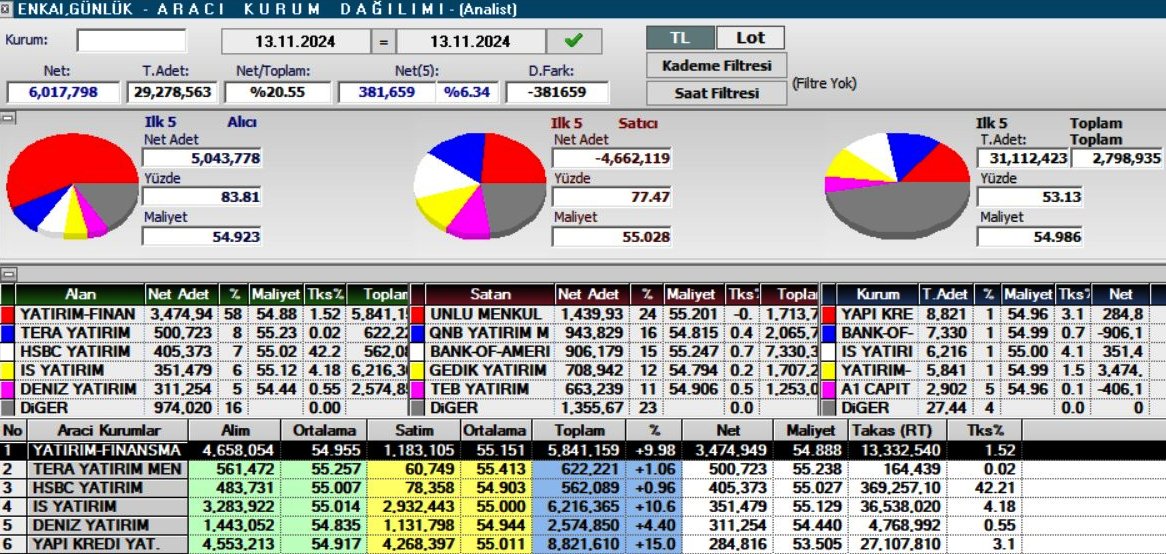Viewport: 1166px width, 554px height.
Task: Click magenta swatch next to DENIZ YATIRIM
Action: pyautogui.click(x=7, y=388)
